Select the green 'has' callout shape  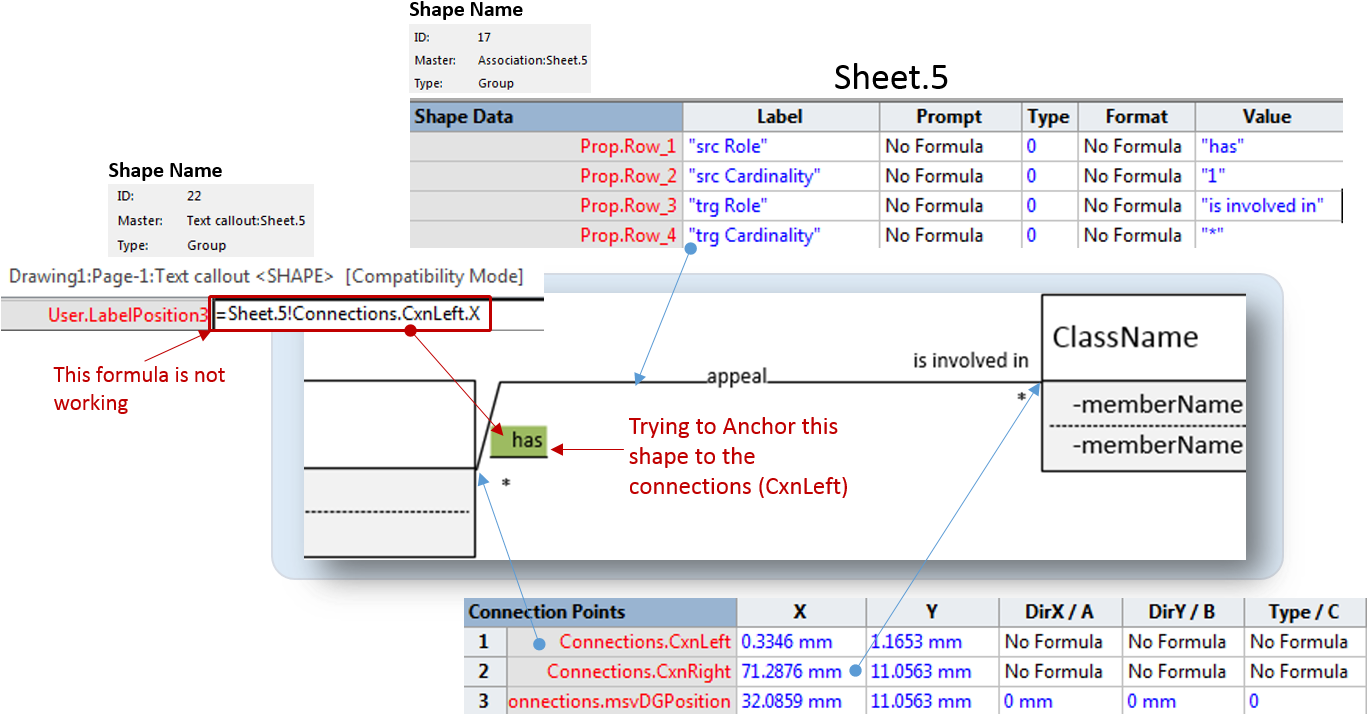(518, 439)
